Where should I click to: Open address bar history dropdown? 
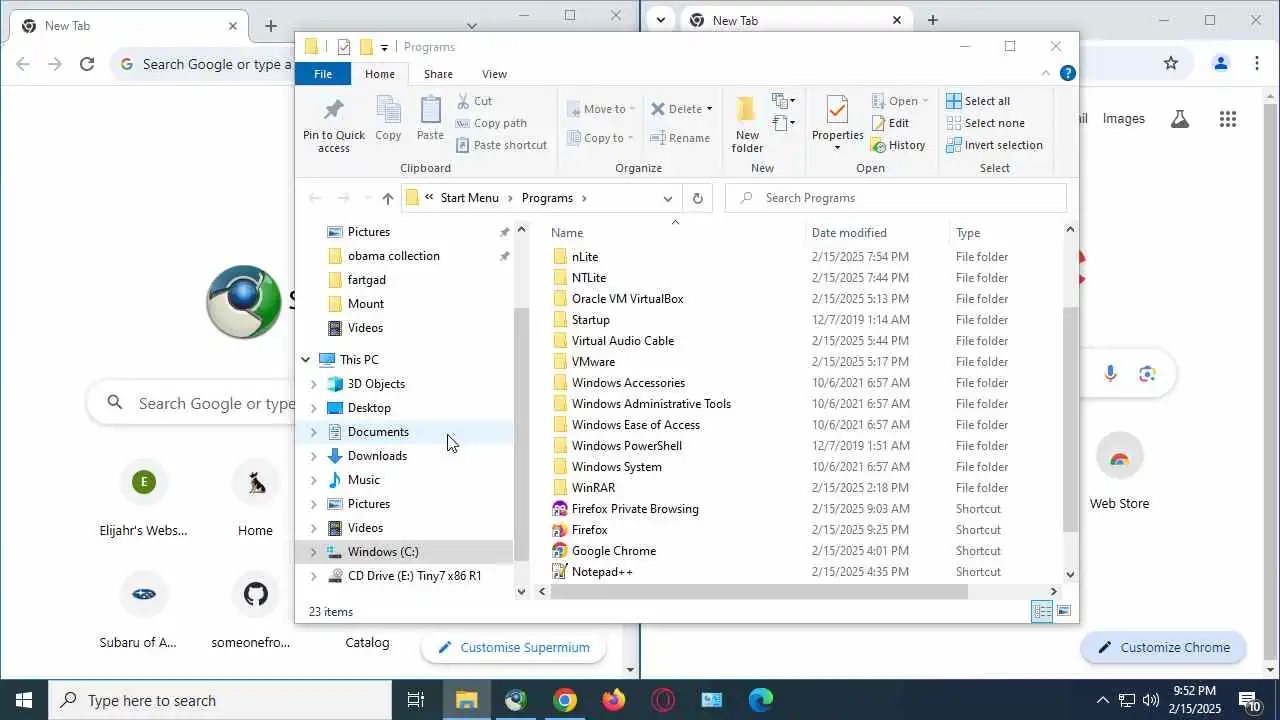(668, 198)
